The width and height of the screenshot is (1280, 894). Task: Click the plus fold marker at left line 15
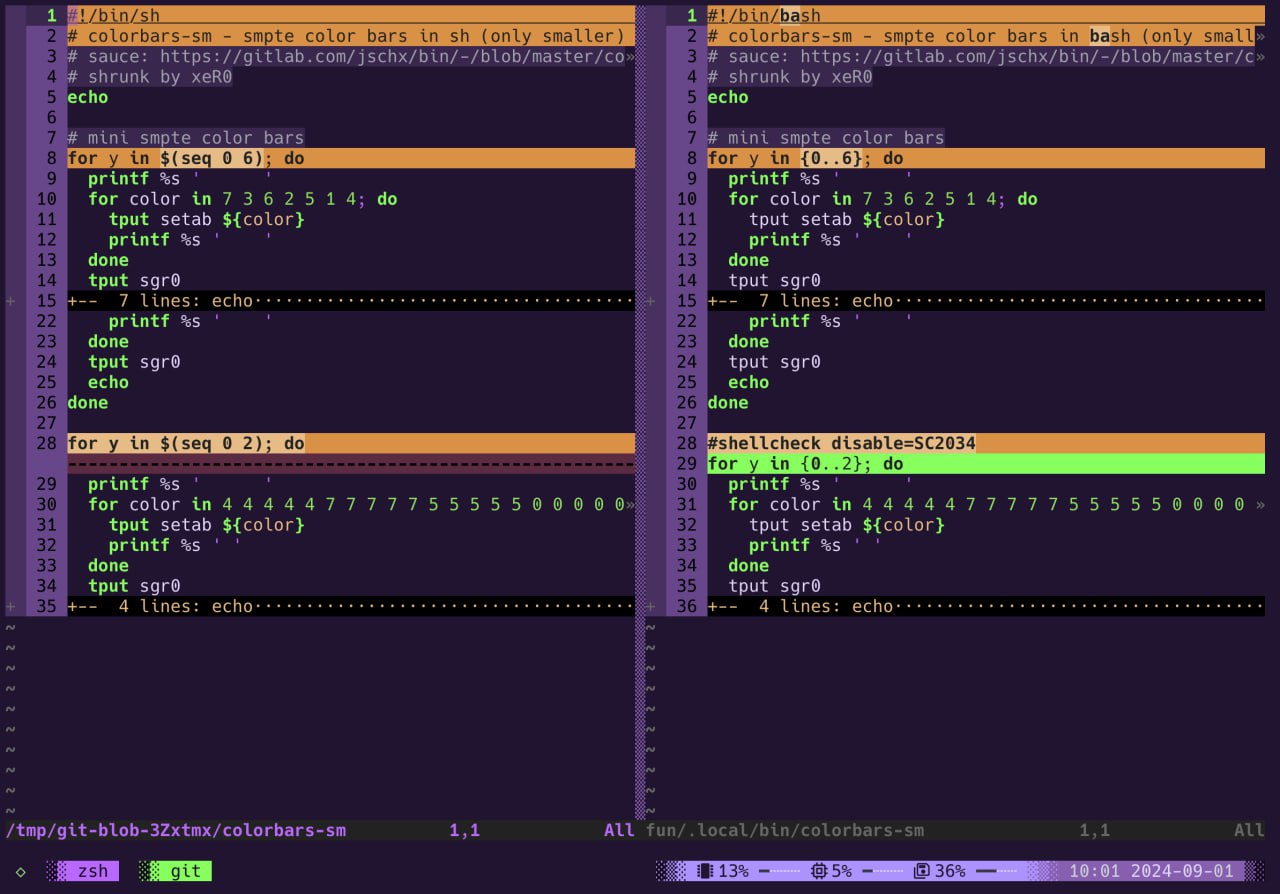(11, 301)
